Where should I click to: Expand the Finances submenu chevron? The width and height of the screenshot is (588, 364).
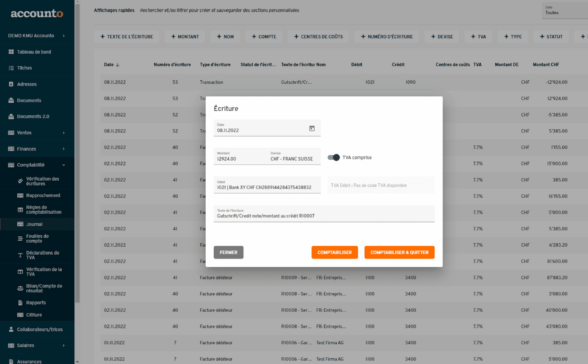pos(63,149)
